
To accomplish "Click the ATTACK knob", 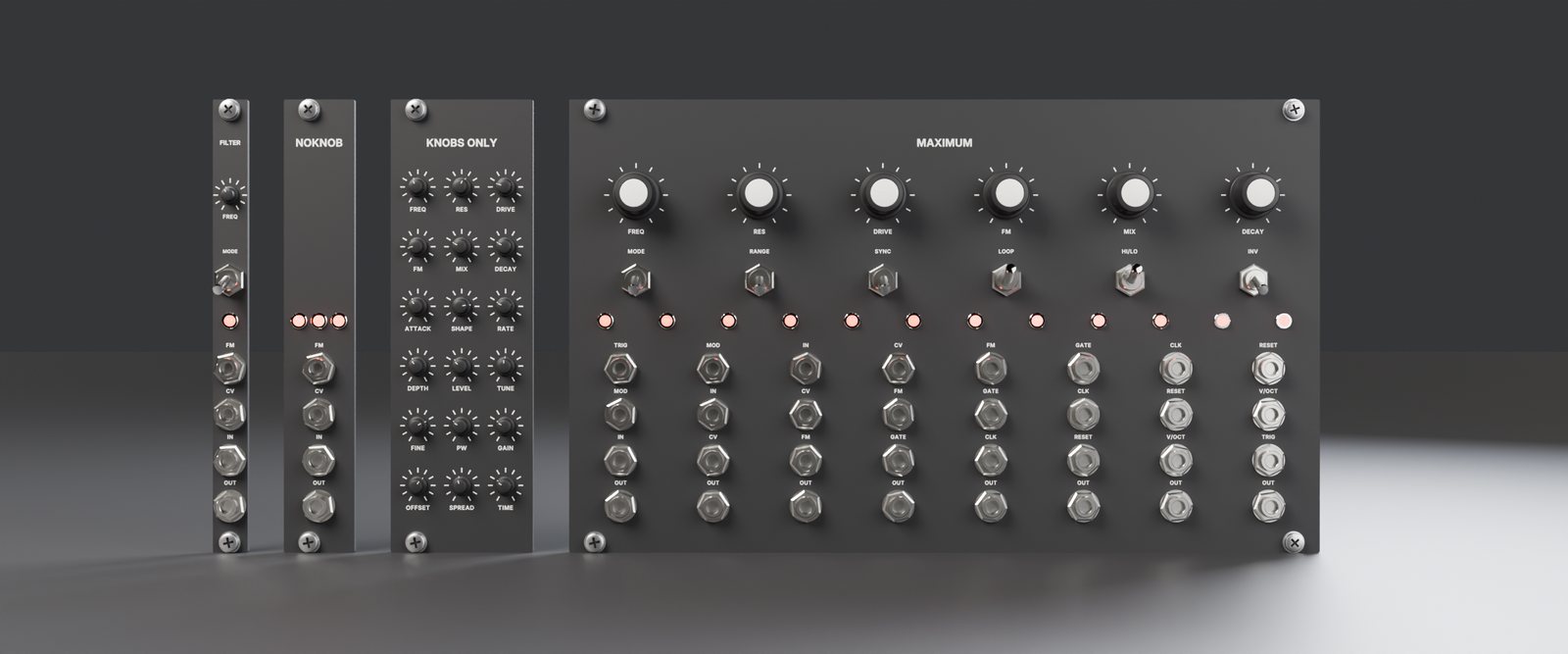I will [416, 306].
